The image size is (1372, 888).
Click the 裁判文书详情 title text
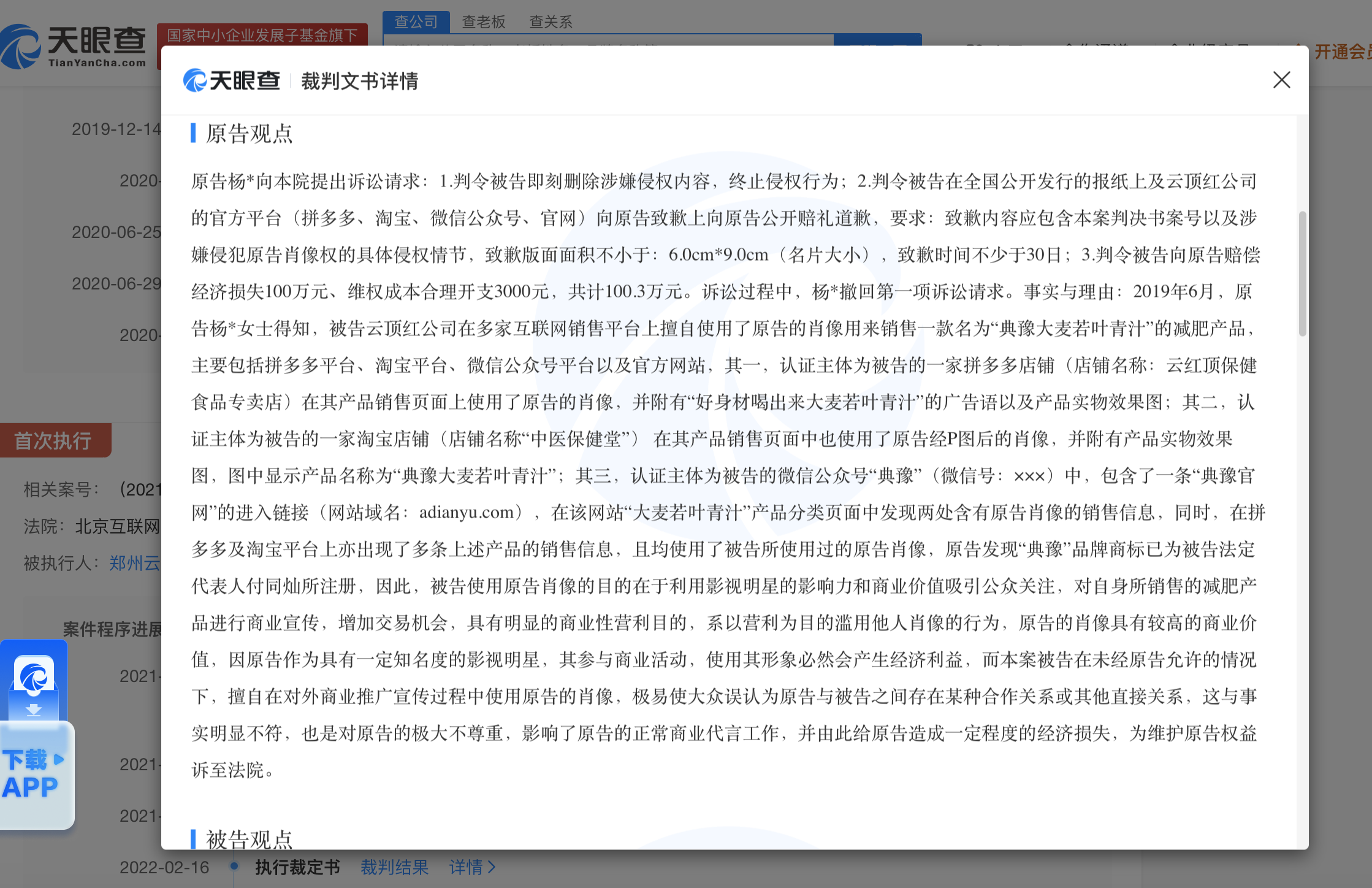coord(359,81)
